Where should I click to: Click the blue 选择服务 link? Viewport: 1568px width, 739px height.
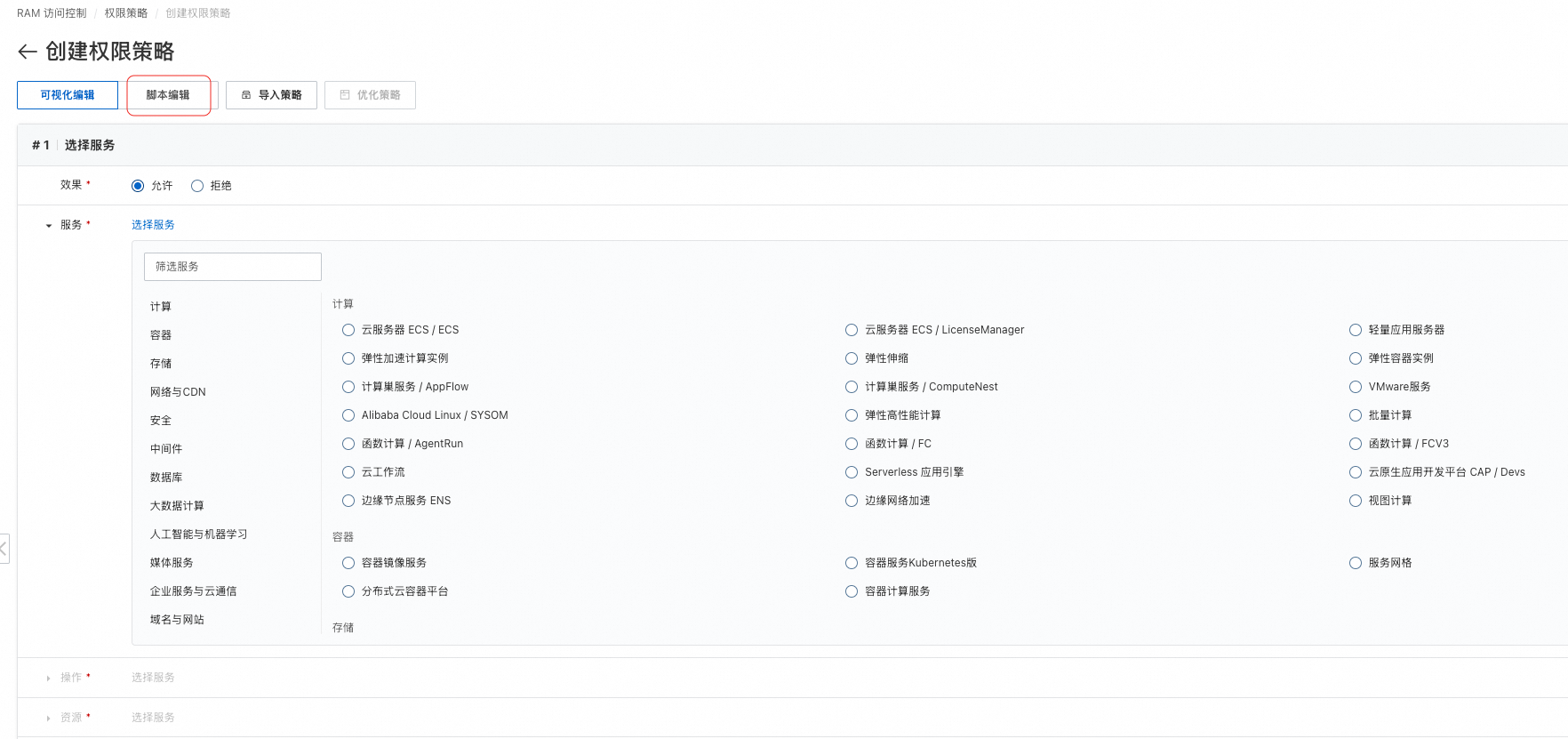click(x=153, y=225)
